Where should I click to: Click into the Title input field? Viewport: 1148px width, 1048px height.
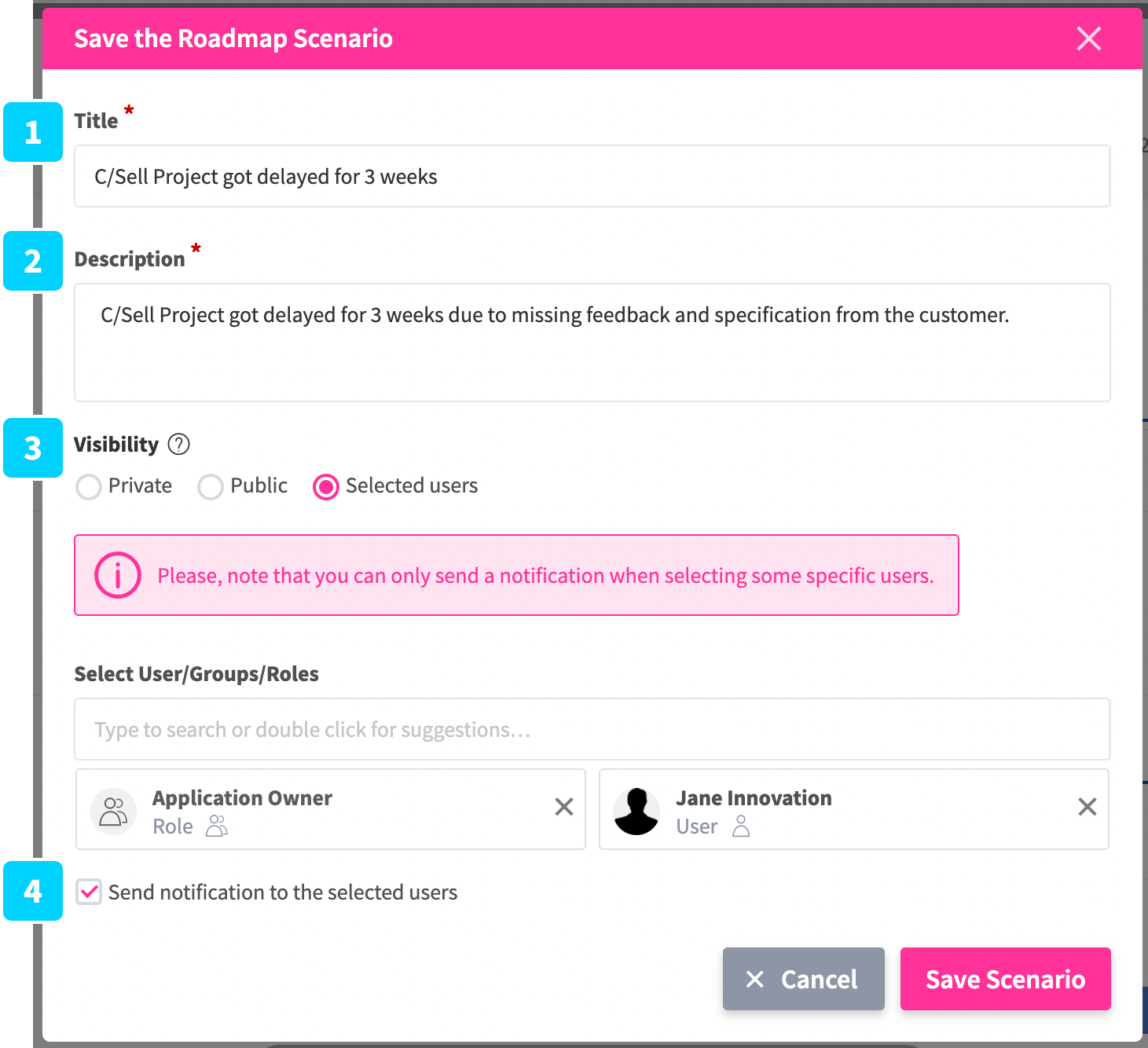tap(592, 177)
